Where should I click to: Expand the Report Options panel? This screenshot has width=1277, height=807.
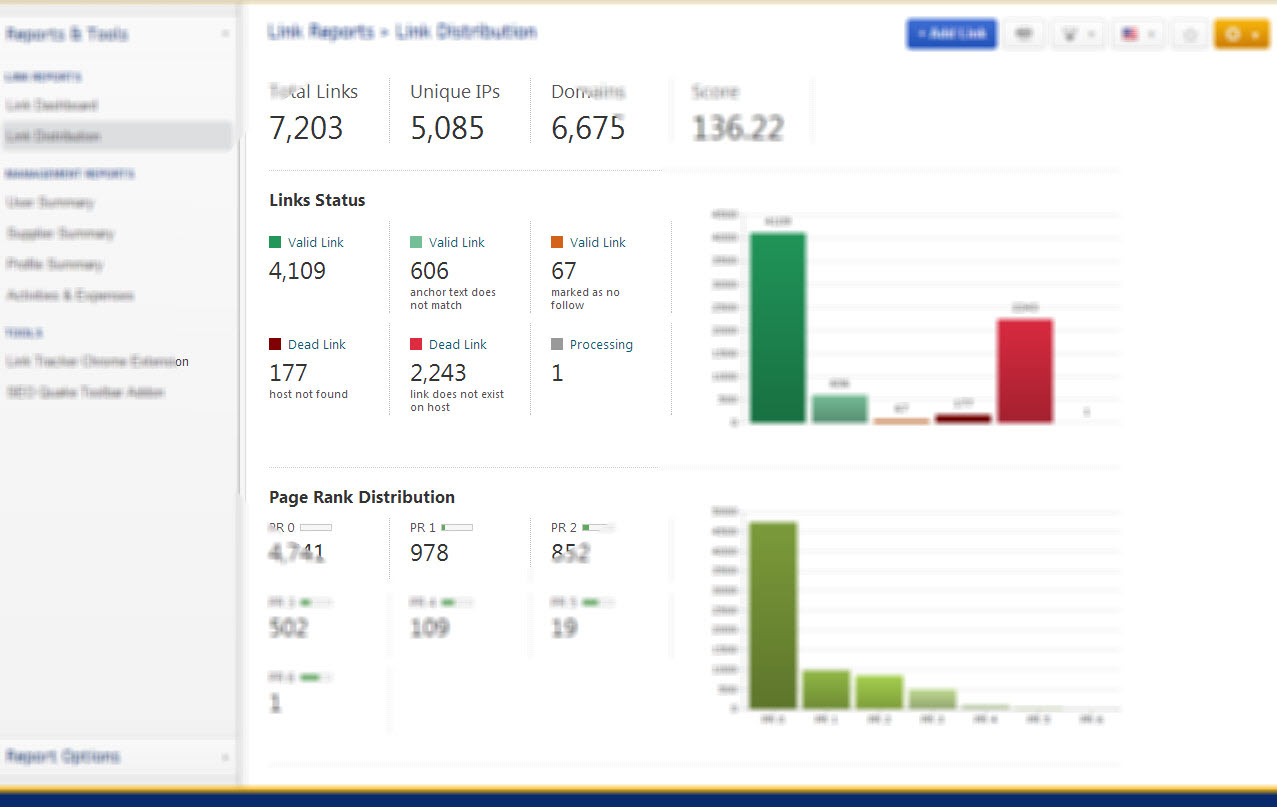coord(224,757)
